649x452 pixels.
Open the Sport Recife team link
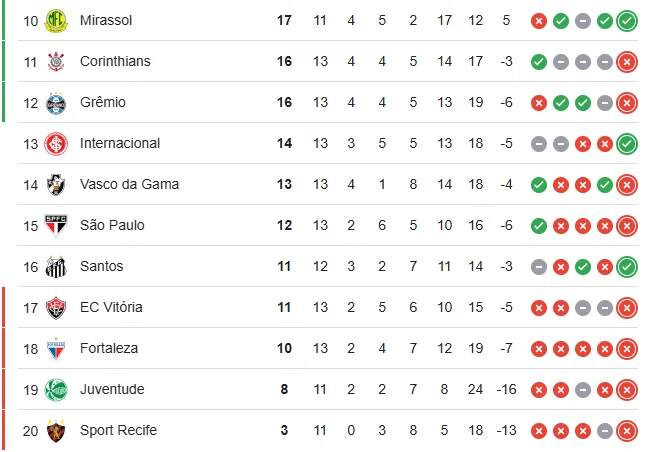[x=118, y=430]
